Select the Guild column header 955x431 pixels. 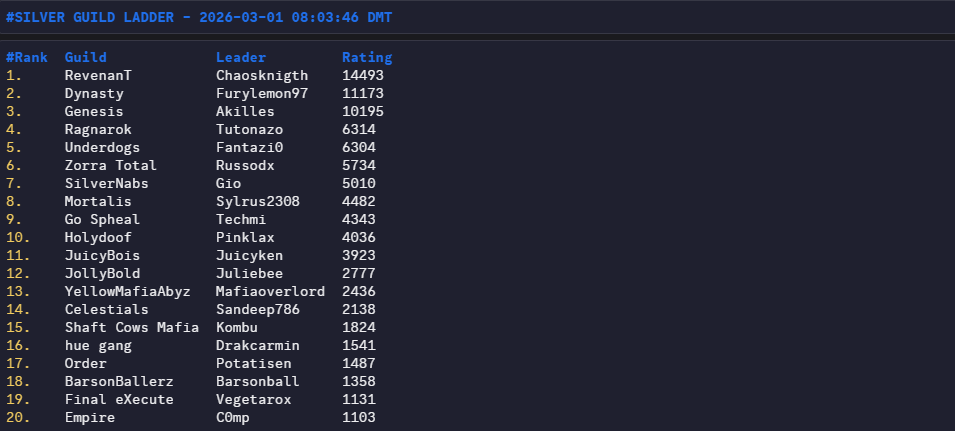(x=86, y=57)
